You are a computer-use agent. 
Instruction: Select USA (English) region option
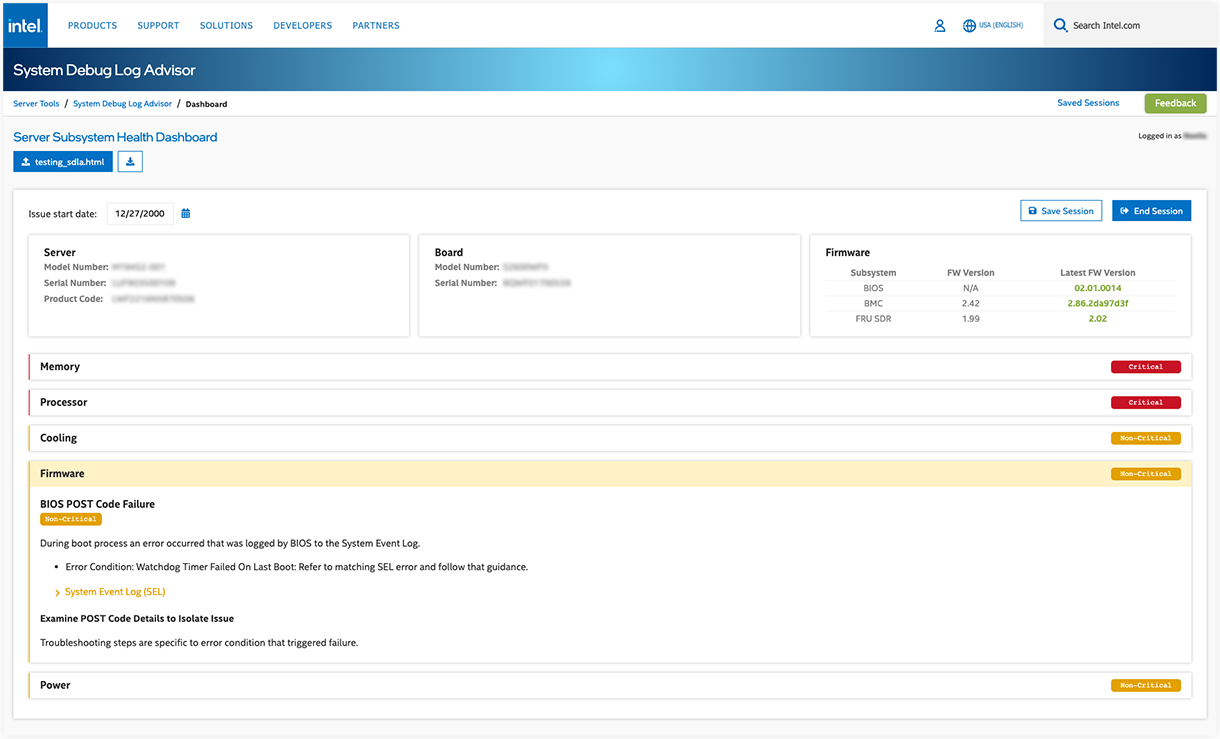1001,26
